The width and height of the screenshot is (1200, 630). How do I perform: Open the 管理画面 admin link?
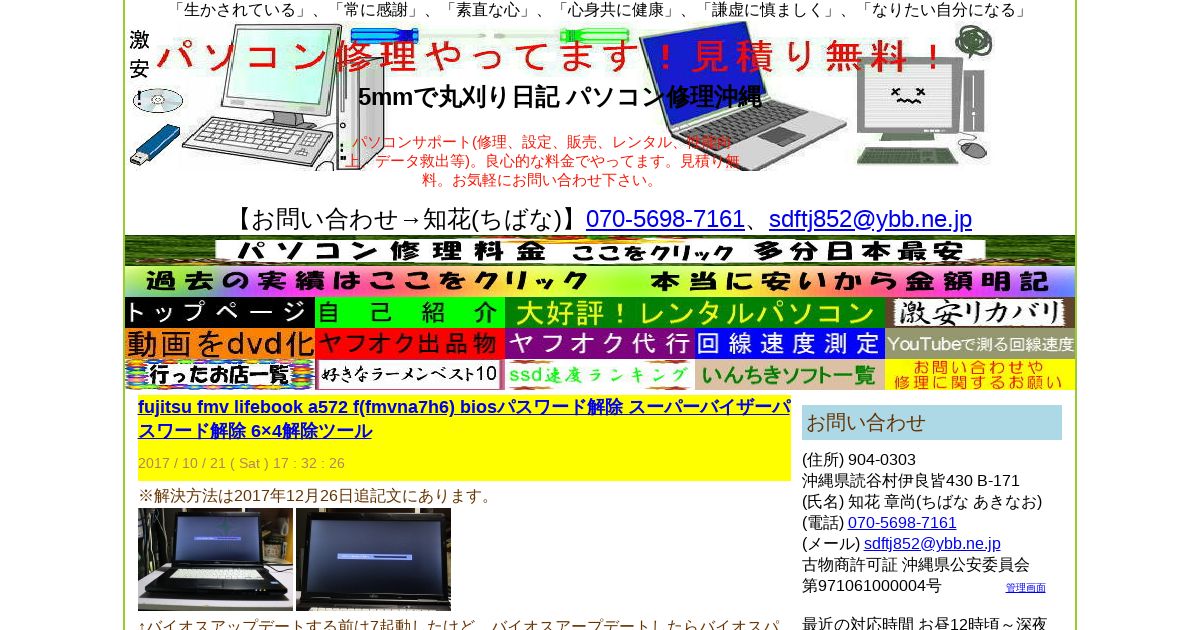click(1025, 588)
